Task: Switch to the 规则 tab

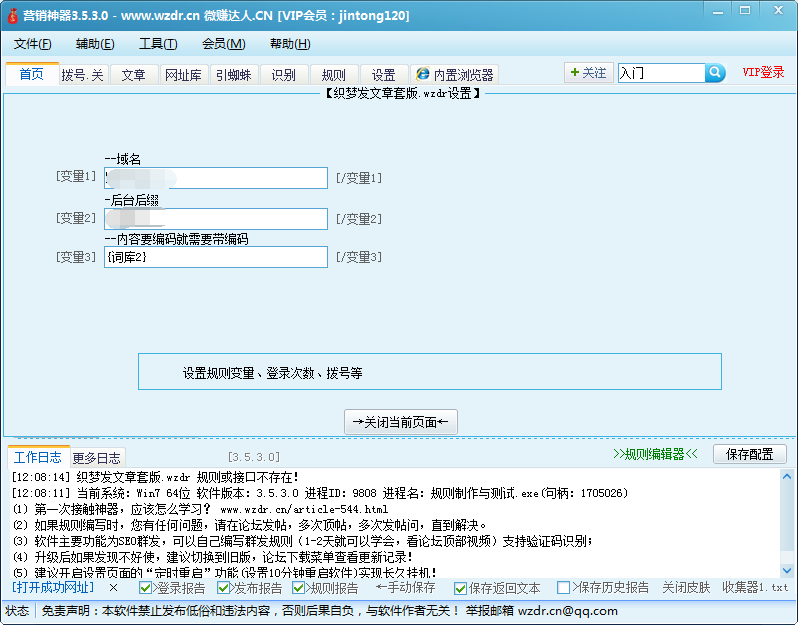Action: (x=334, y=75)
